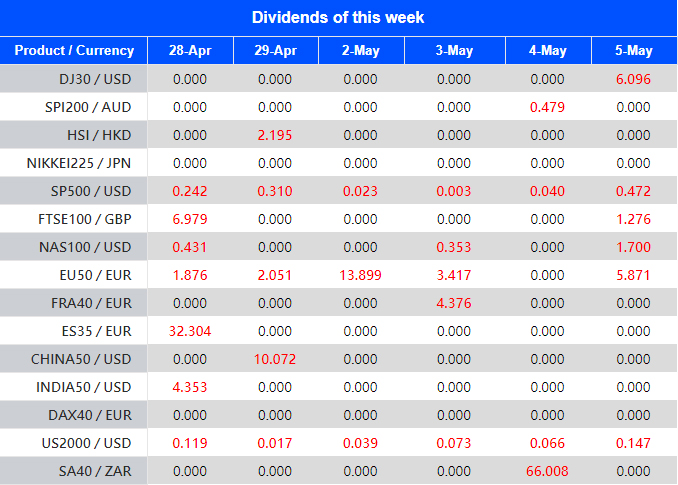Click the 5-May column header
This screenshot has width=678, height=485.
[634, 51]
